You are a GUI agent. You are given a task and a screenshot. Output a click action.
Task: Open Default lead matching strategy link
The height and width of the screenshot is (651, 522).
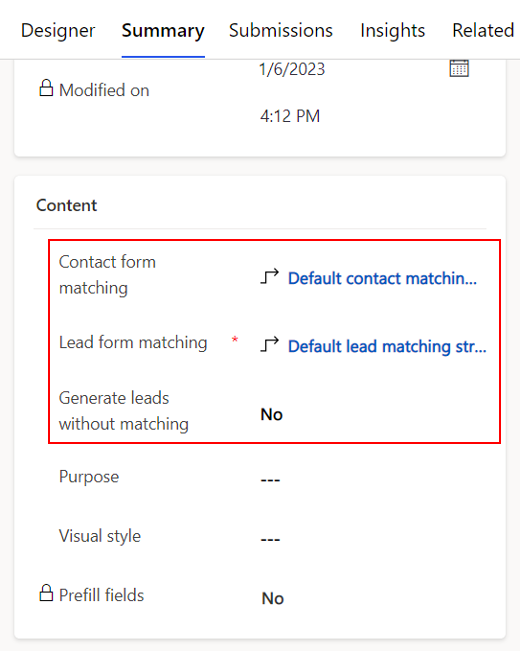(387, 346)
